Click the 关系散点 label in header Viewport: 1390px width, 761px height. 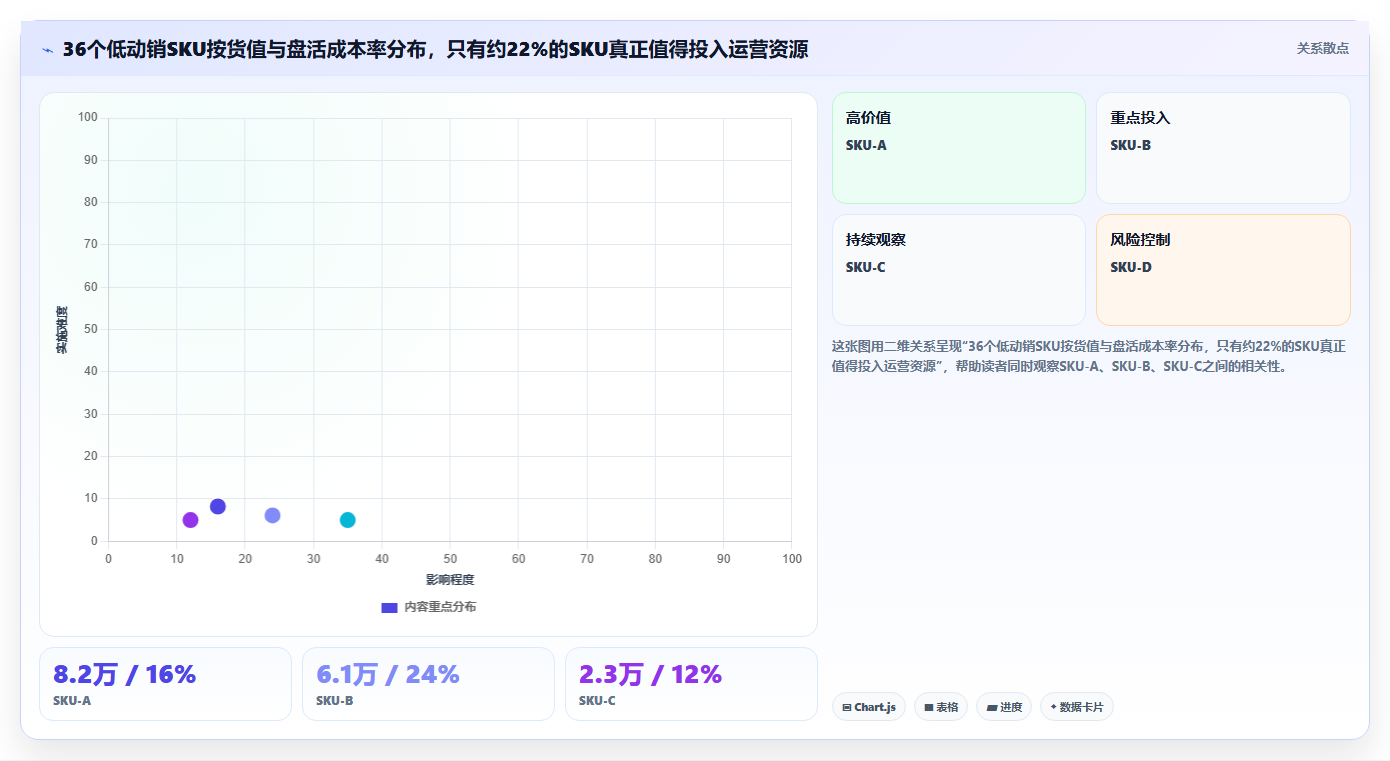click(x=1323, y=48)
